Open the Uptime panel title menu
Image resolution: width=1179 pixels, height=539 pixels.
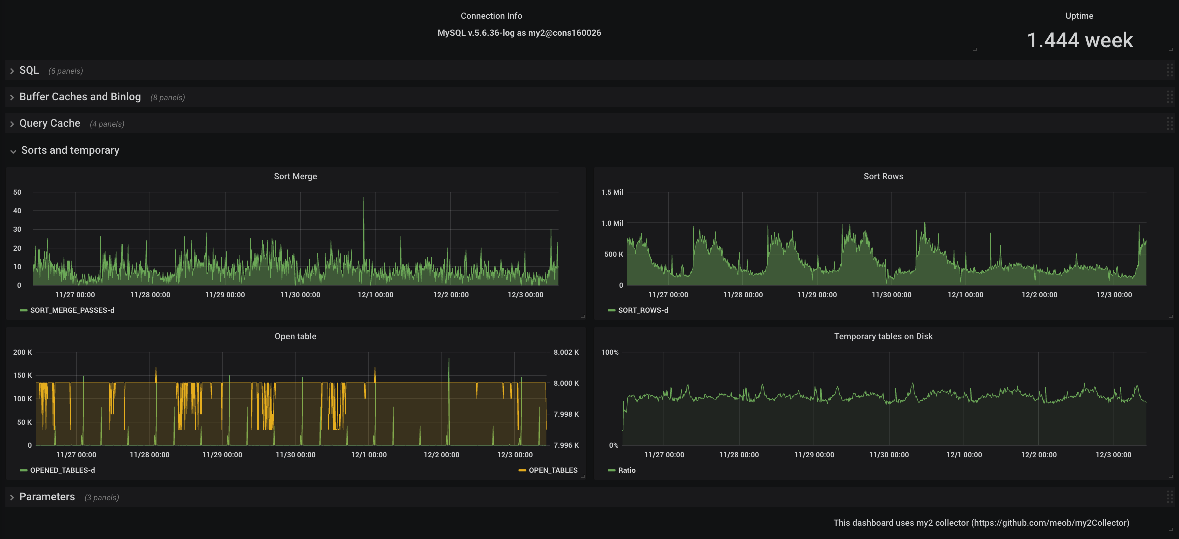(x=1079, y=16)
